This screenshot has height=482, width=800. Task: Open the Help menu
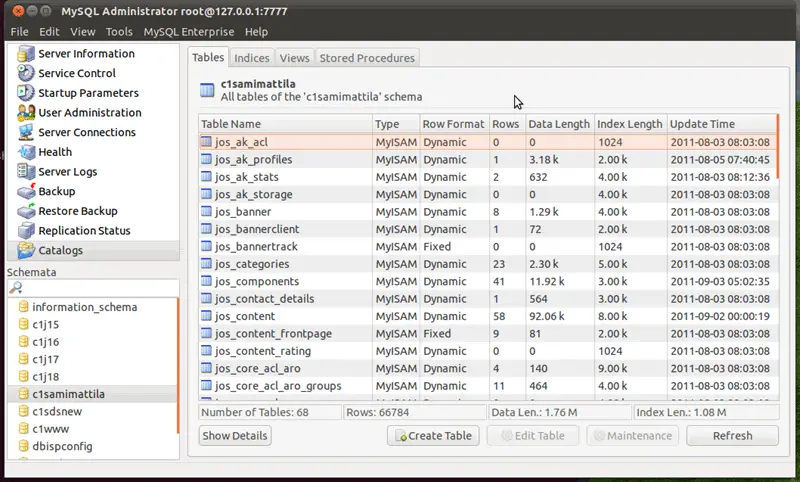coord(256,32)
